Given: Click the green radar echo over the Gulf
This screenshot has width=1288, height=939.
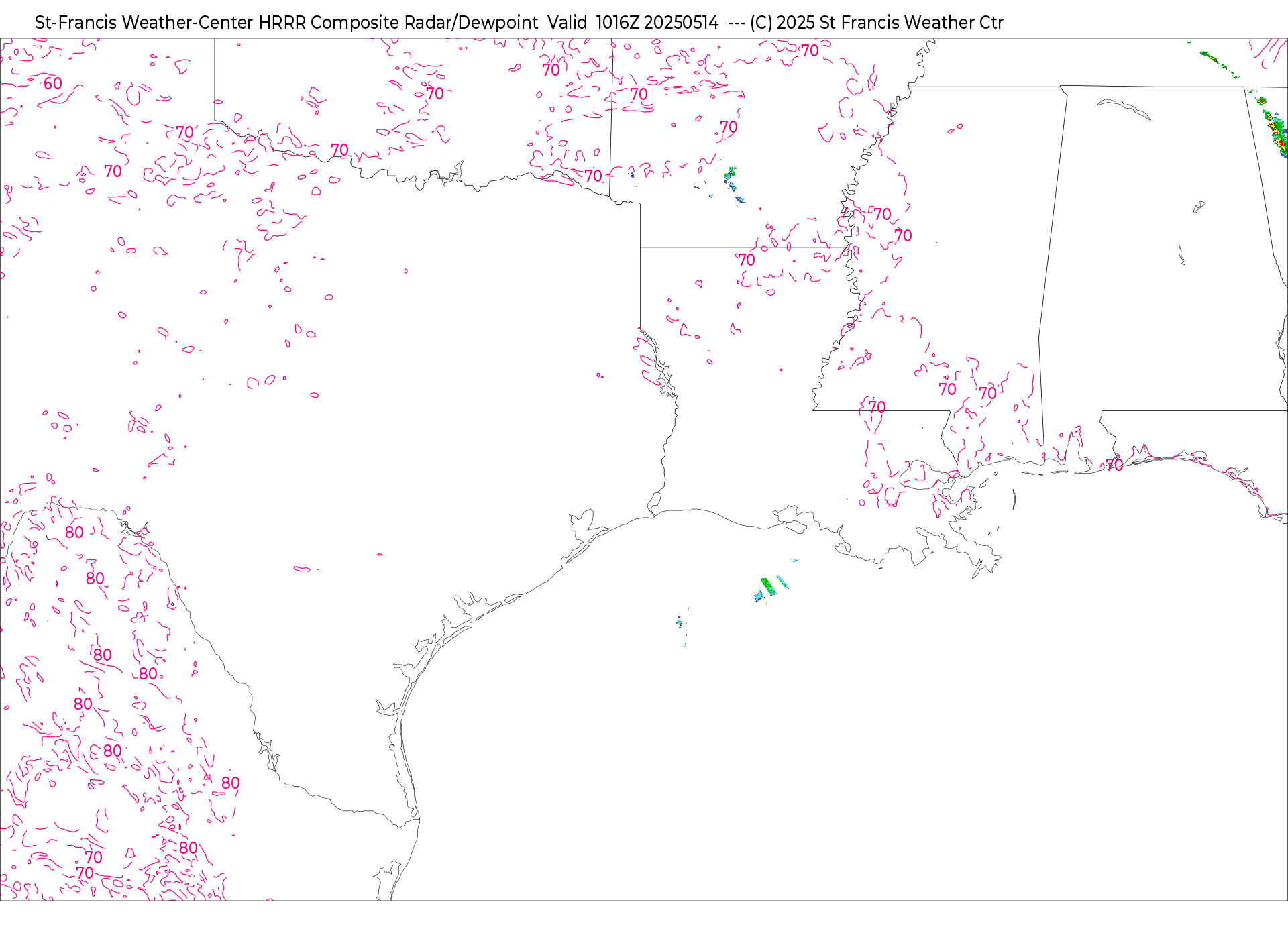Looking at the screenshot, I should [x=769, y=586].
